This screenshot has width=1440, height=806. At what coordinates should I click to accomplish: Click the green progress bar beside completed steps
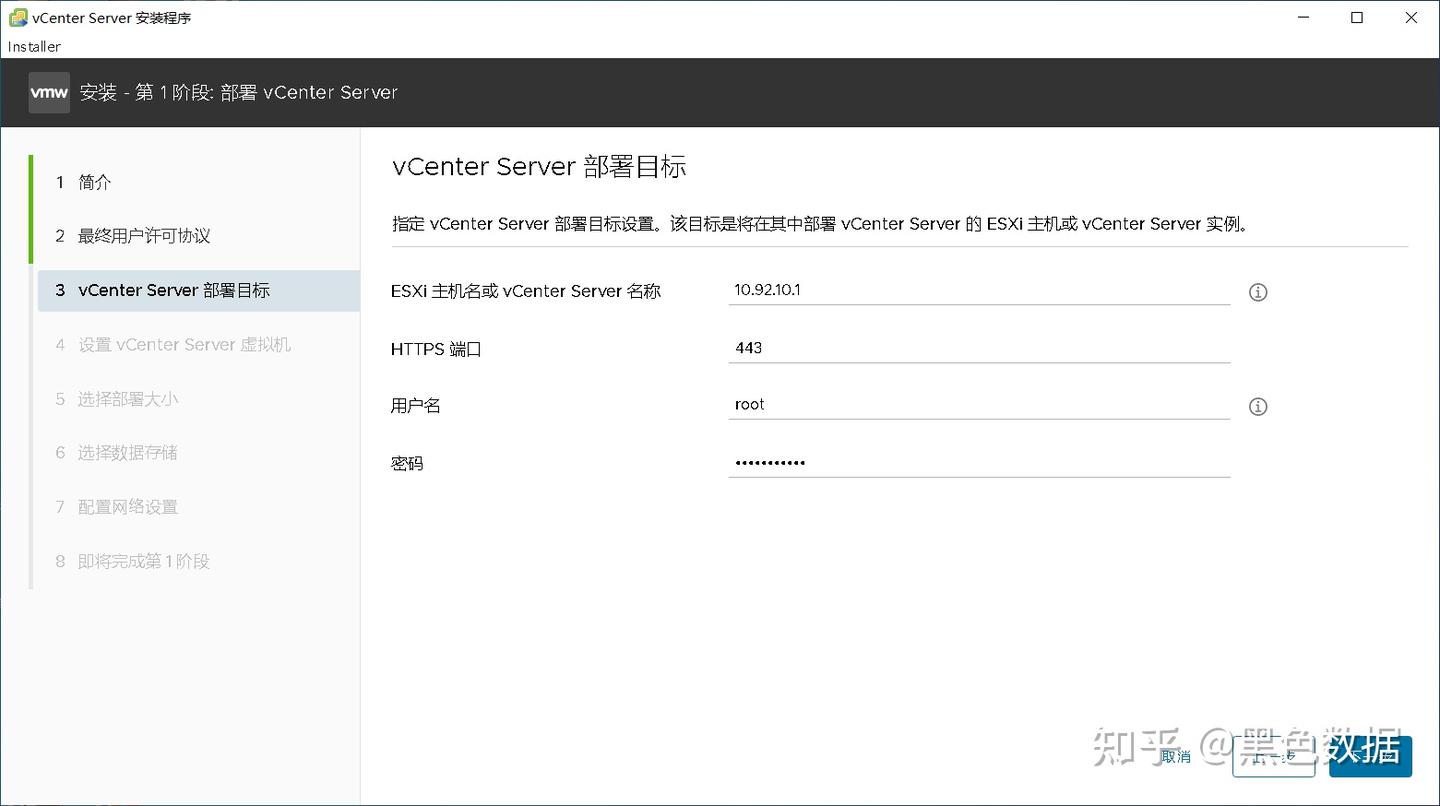click(x=31, y=209)
